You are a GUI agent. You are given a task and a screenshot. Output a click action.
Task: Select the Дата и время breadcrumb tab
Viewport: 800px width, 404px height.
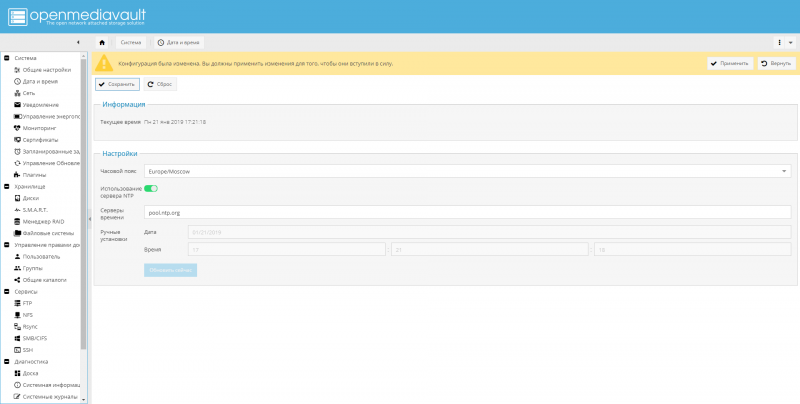[179, 43]
